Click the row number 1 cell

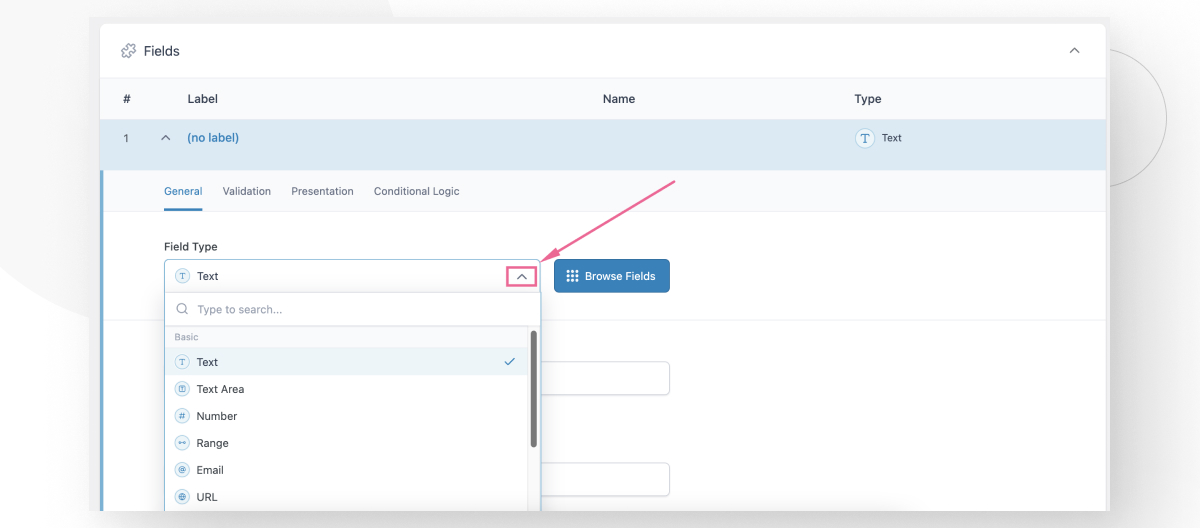126,138
